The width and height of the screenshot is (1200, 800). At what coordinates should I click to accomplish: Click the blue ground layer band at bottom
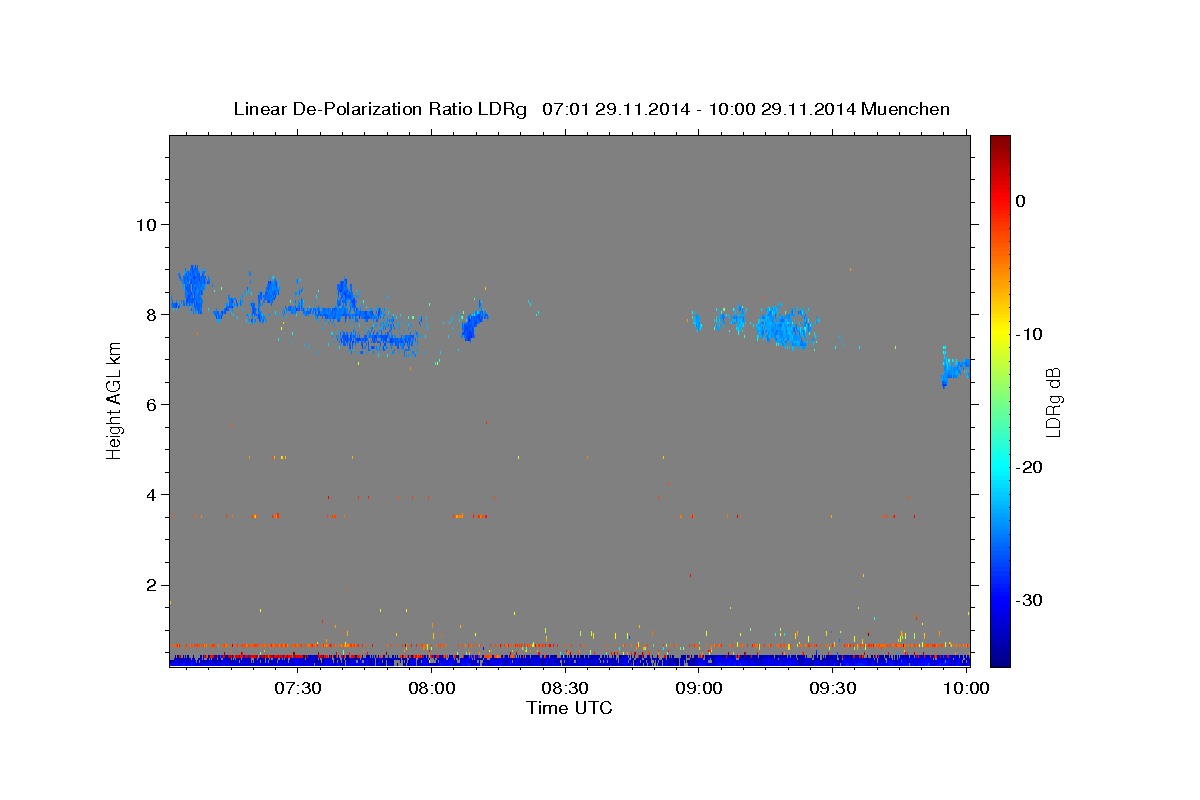click(x=569, y=660)
